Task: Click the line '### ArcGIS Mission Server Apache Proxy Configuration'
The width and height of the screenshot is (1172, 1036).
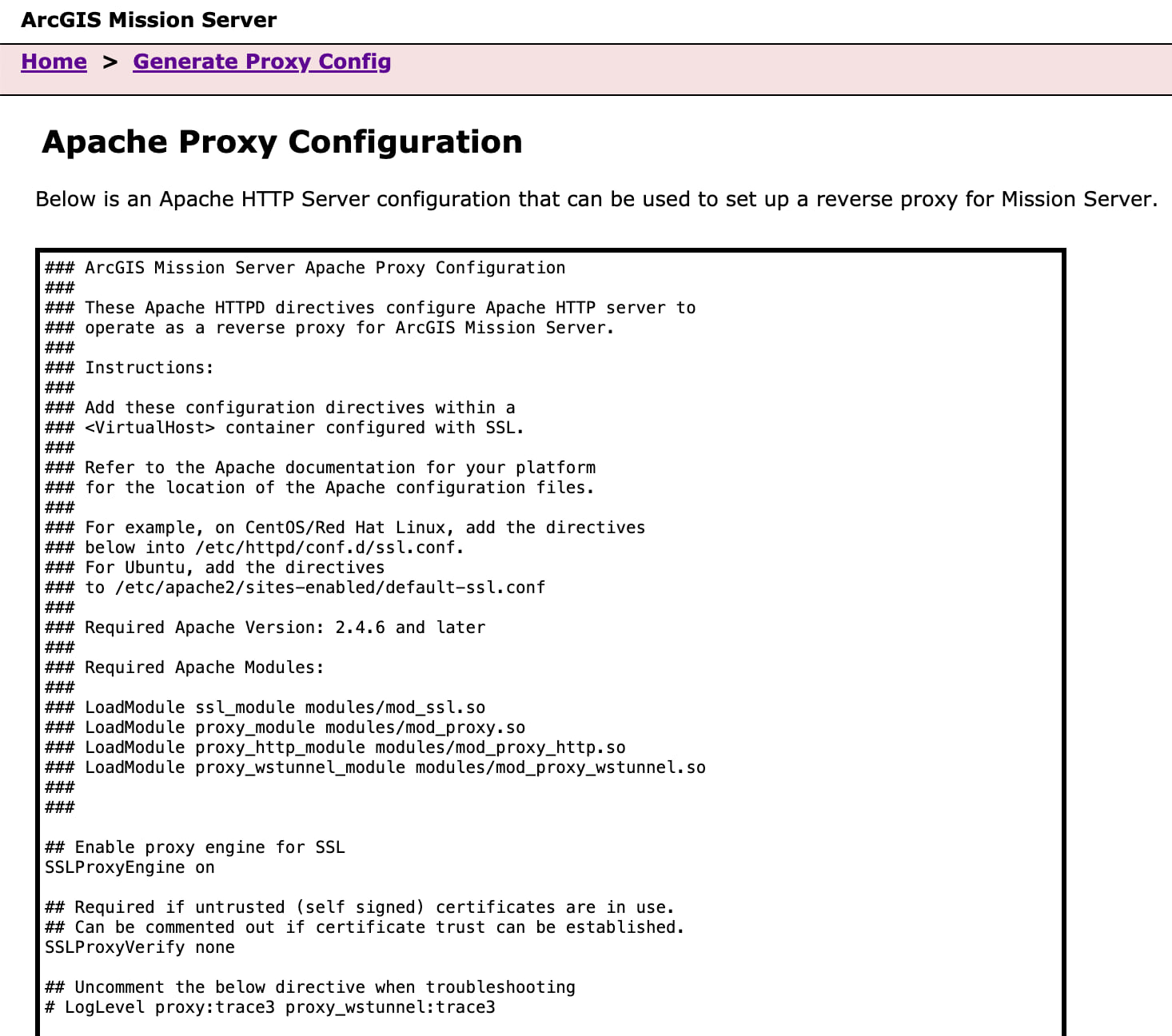Action: pyautogui.click(x=305, y=268)
